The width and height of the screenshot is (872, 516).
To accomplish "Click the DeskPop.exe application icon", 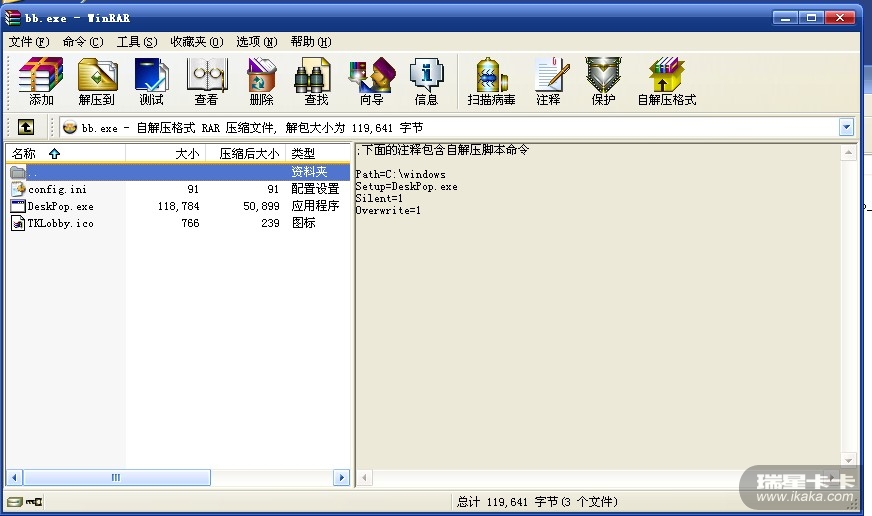I will click(x=18, y=206).
